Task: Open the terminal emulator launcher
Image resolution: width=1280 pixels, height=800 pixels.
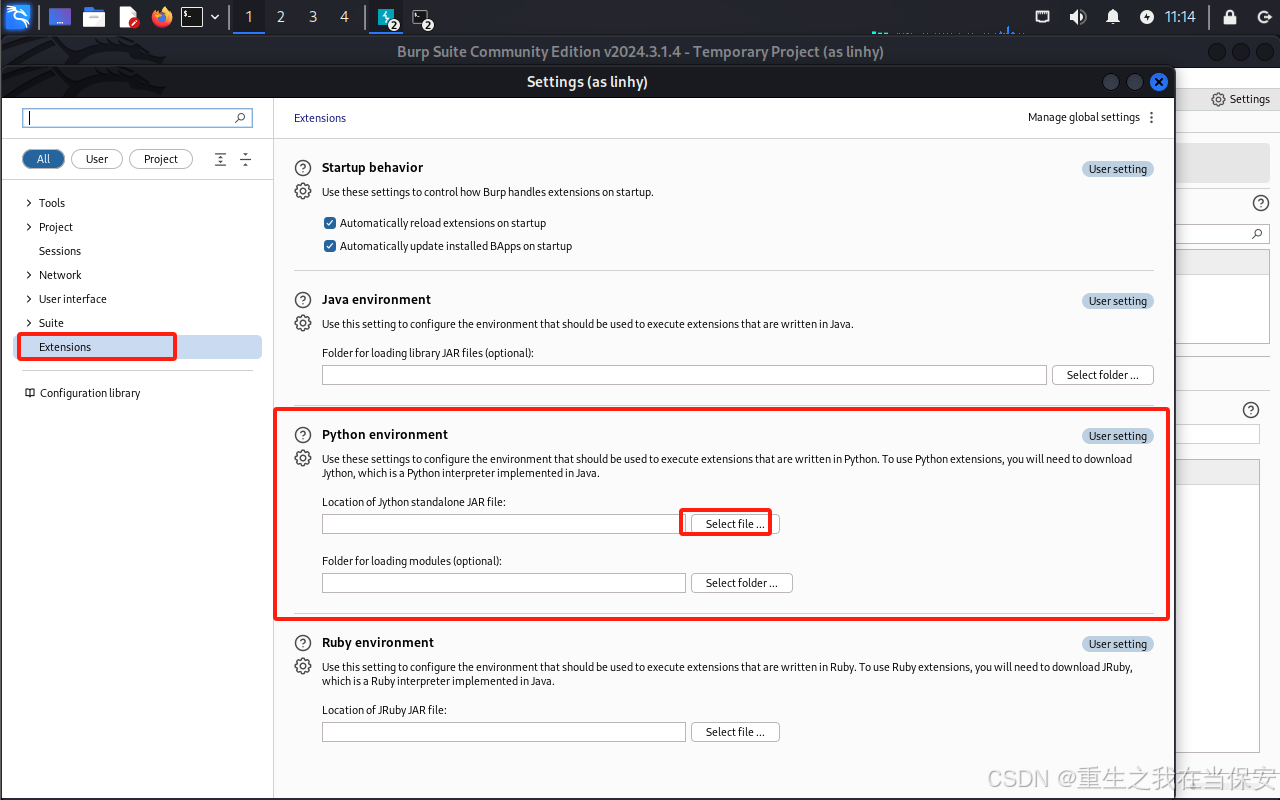Action: (192, 17)
